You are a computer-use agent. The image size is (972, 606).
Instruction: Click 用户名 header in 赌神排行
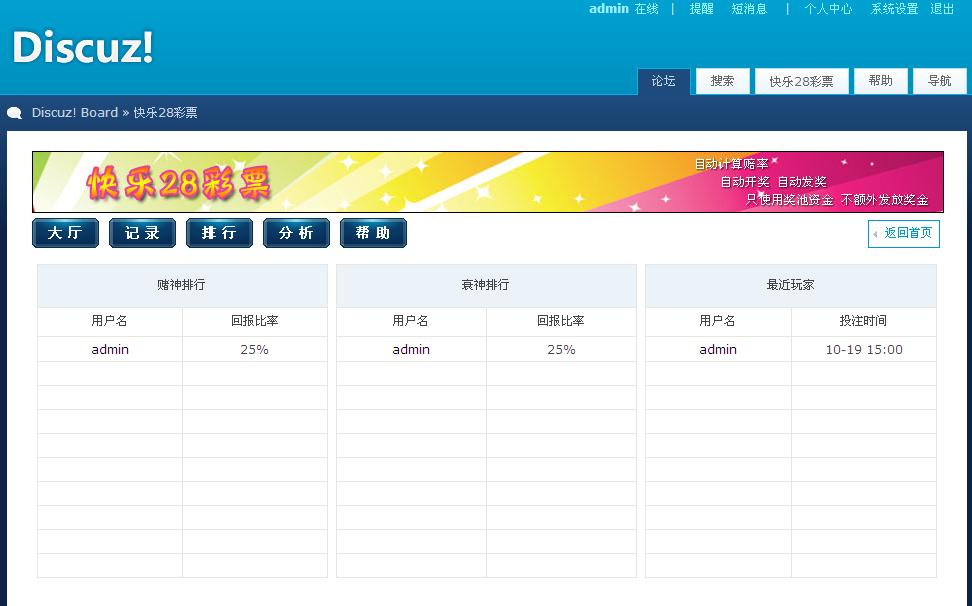pos(109,321)
